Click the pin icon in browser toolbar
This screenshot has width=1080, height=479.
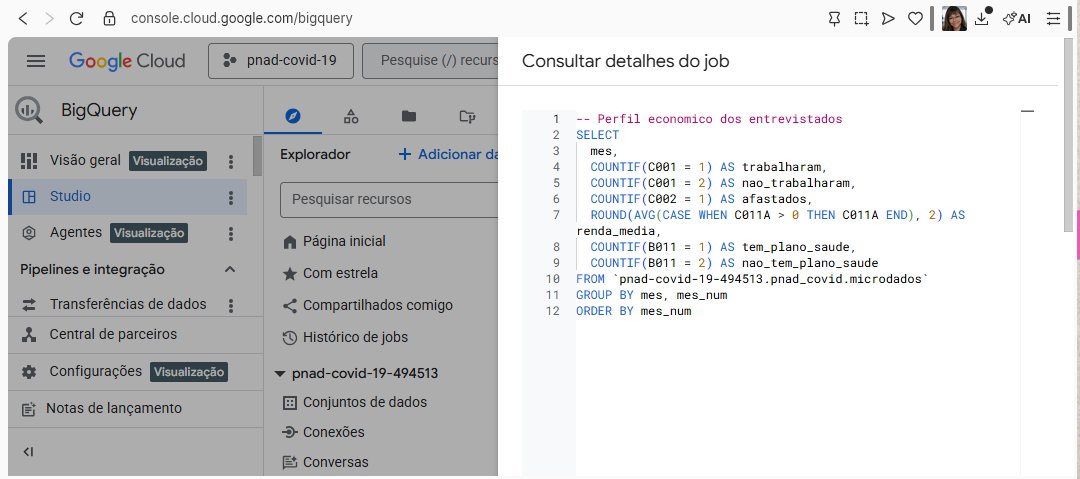point(834,19)
